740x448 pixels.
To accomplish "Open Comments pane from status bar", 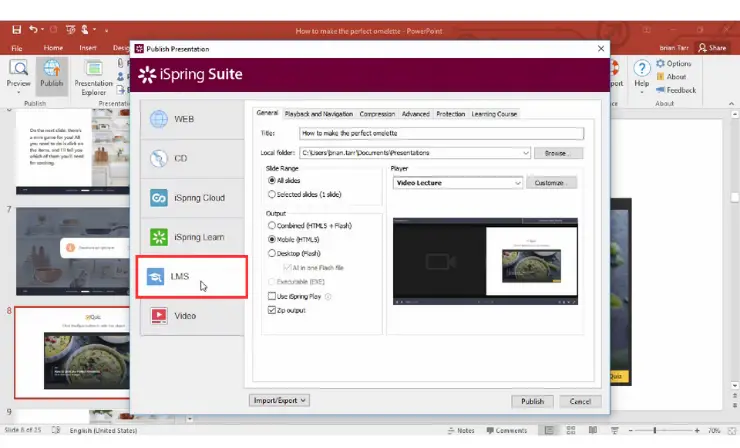I will pyautogui.click(x=506, y=431).
